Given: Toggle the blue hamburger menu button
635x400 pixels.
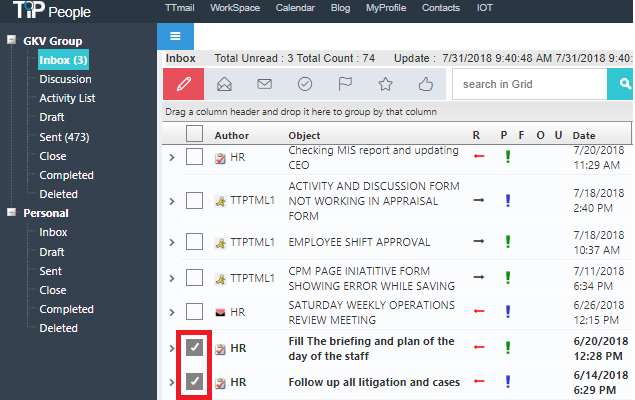Looking at the screenshot, I should click(x=175, y=36).
